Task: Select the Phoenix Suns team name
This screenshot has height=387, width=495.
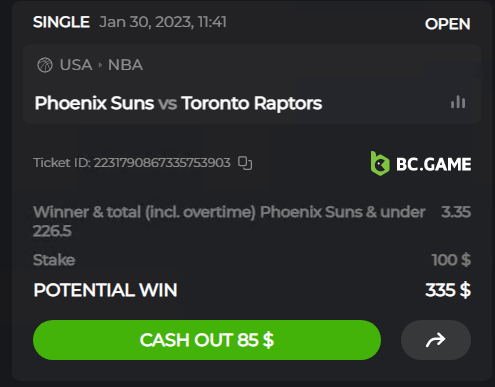Action: pyautogui.click(x=94, y=103)
